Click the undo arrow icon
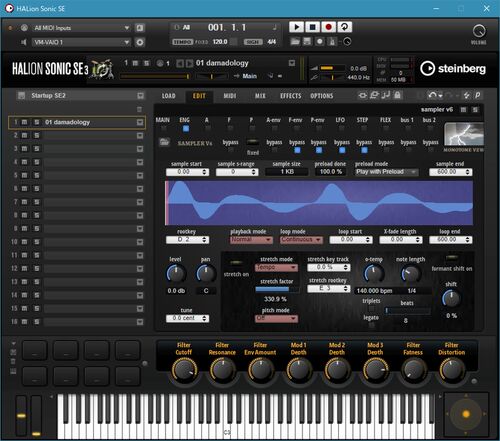Image resolution: width=500 pixels, height=441 pixels. click(x=432, y=95)
